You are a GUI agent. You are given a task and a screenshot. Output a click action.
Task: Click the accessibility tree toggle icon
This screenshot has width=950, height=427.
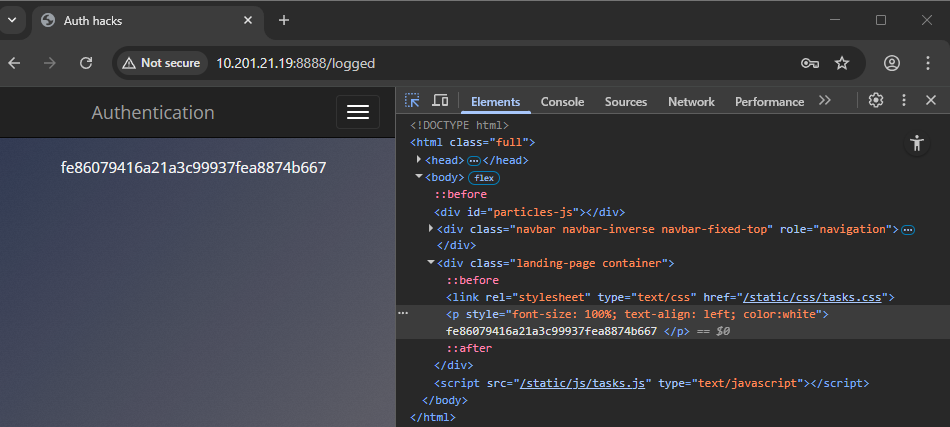(x=917, y=144)
